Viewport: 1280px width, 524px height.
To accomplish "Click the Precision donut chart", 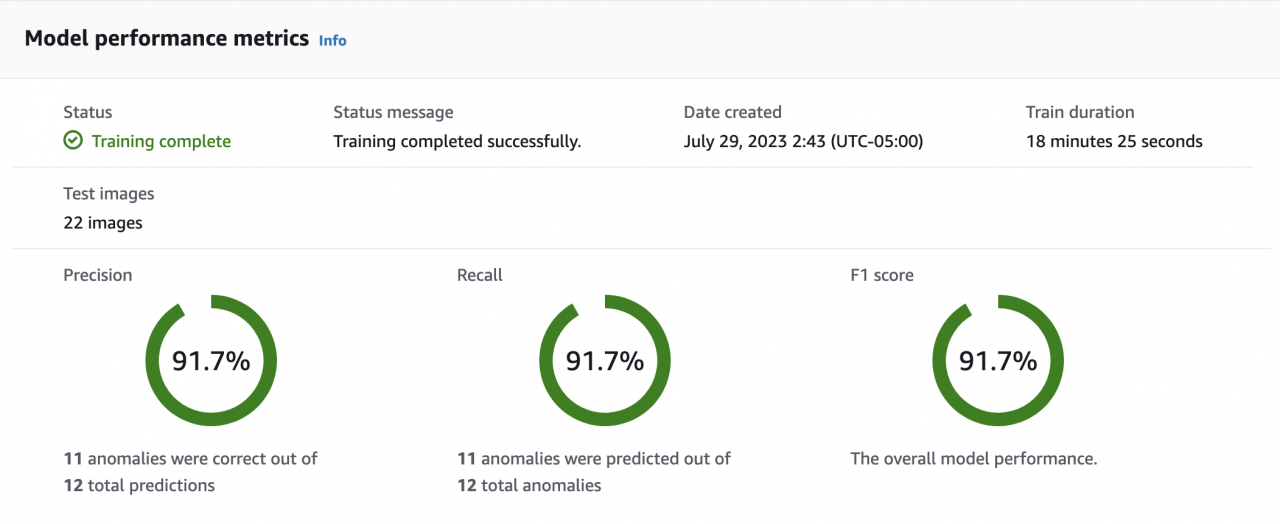I will click(x=211, y=361).
